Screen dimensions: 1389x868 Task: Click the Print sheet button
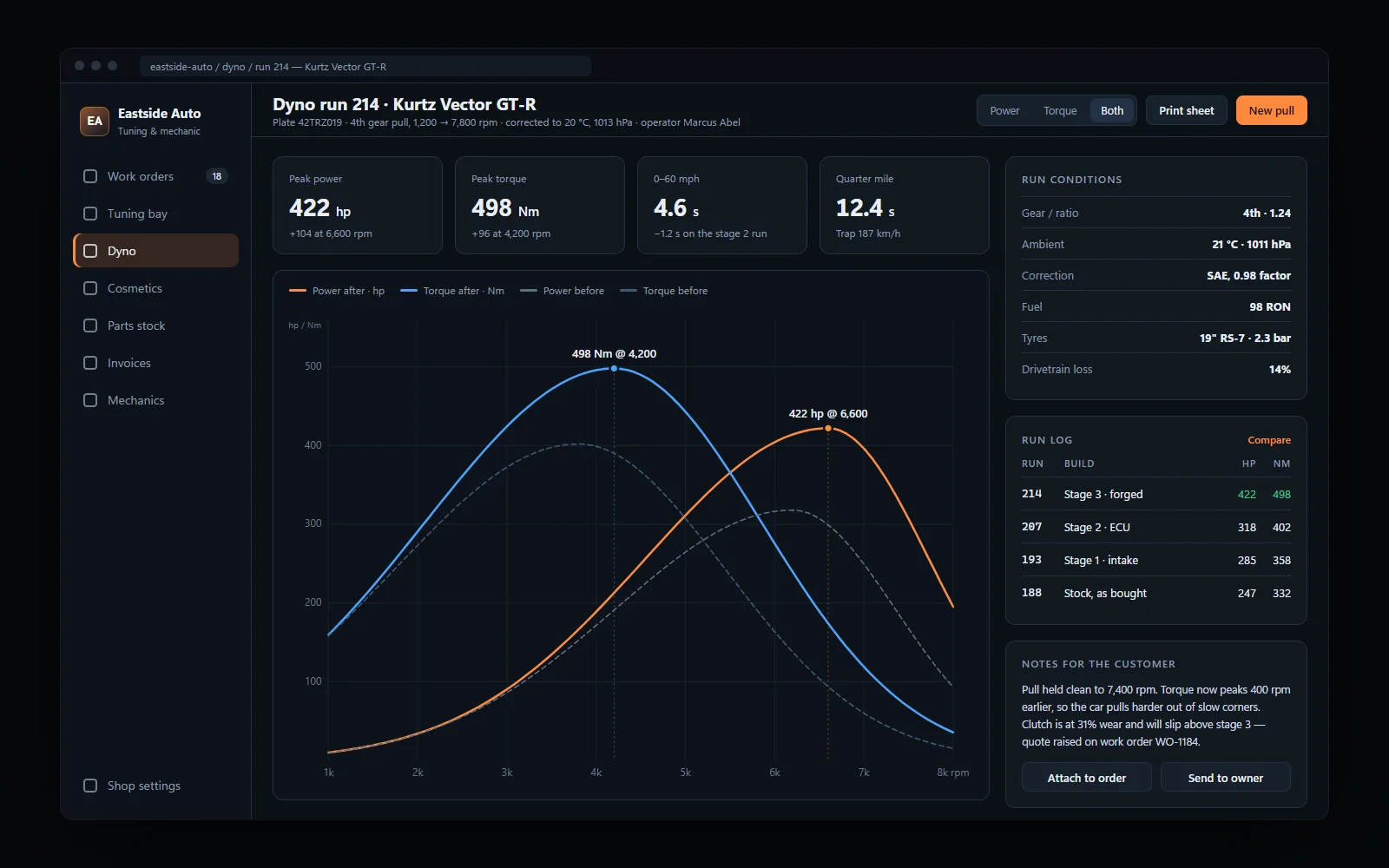[1186, 110]
